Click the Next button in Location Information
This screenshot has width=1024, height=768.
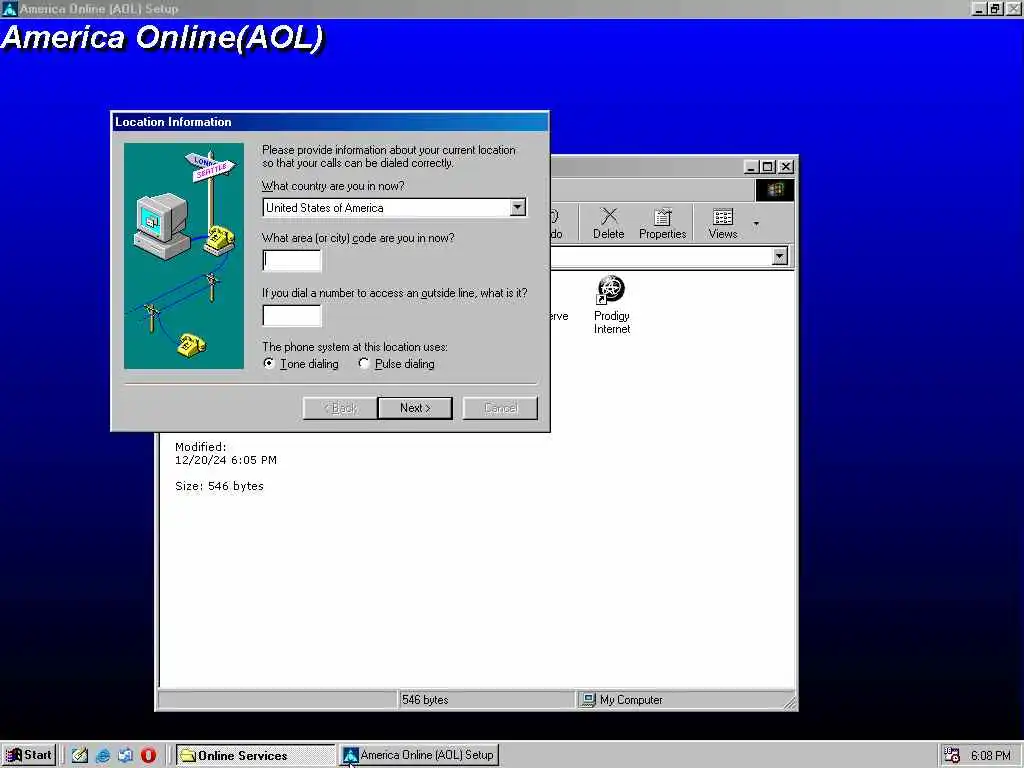(415, 408)
